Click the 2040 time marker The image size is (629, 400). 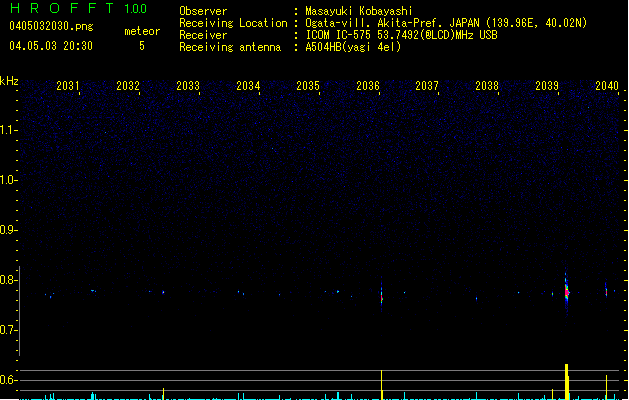point(607,86)
